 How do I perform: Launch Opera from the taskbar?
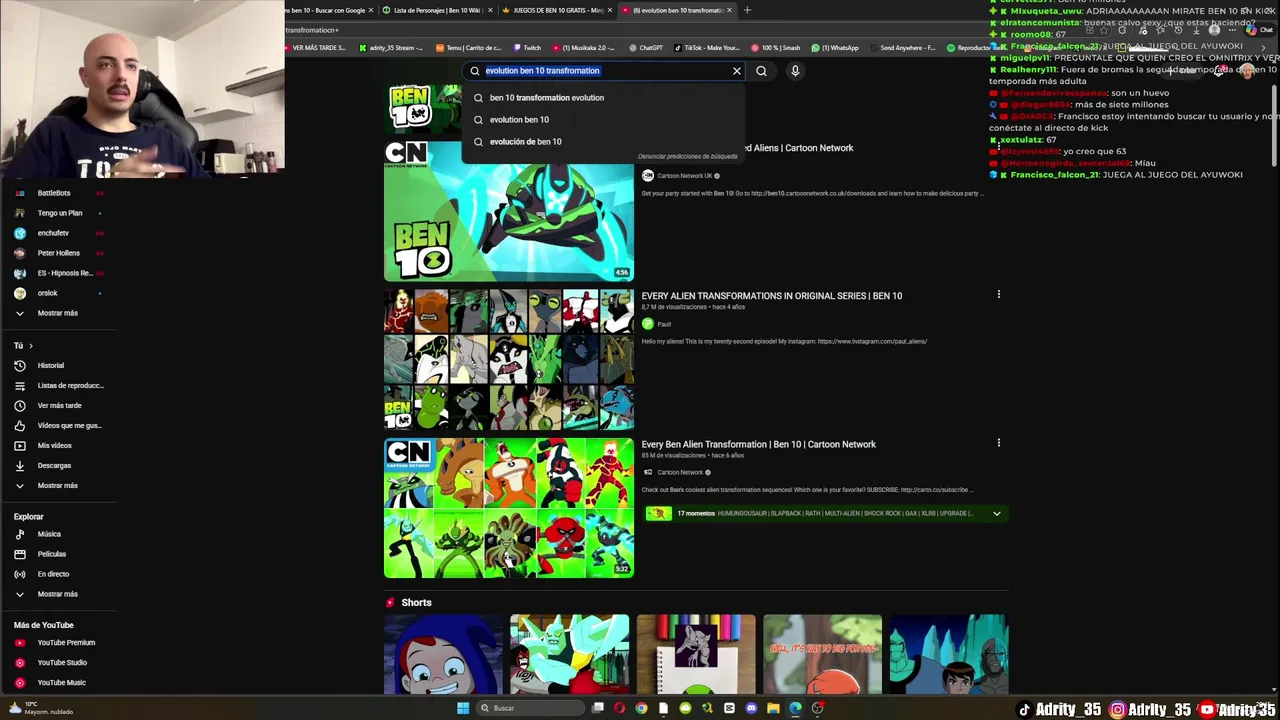(x=619, y=708)
